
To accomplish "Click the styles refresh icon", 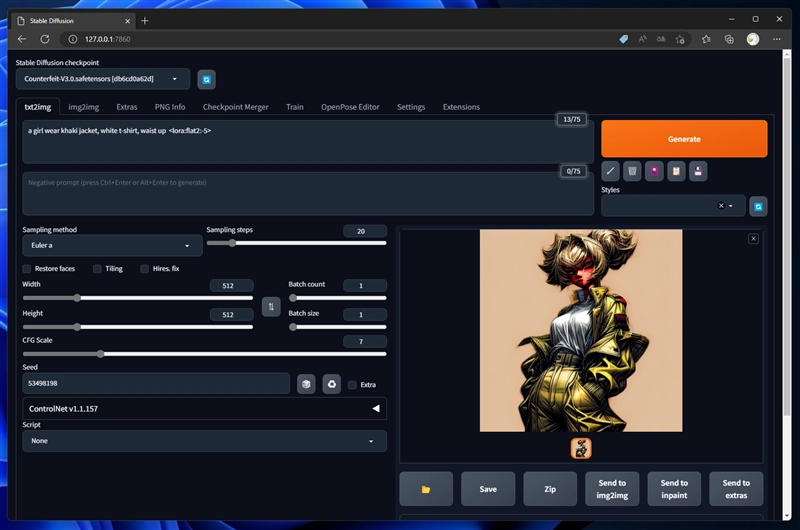I will pyautogui.click(x=758, y=206).
